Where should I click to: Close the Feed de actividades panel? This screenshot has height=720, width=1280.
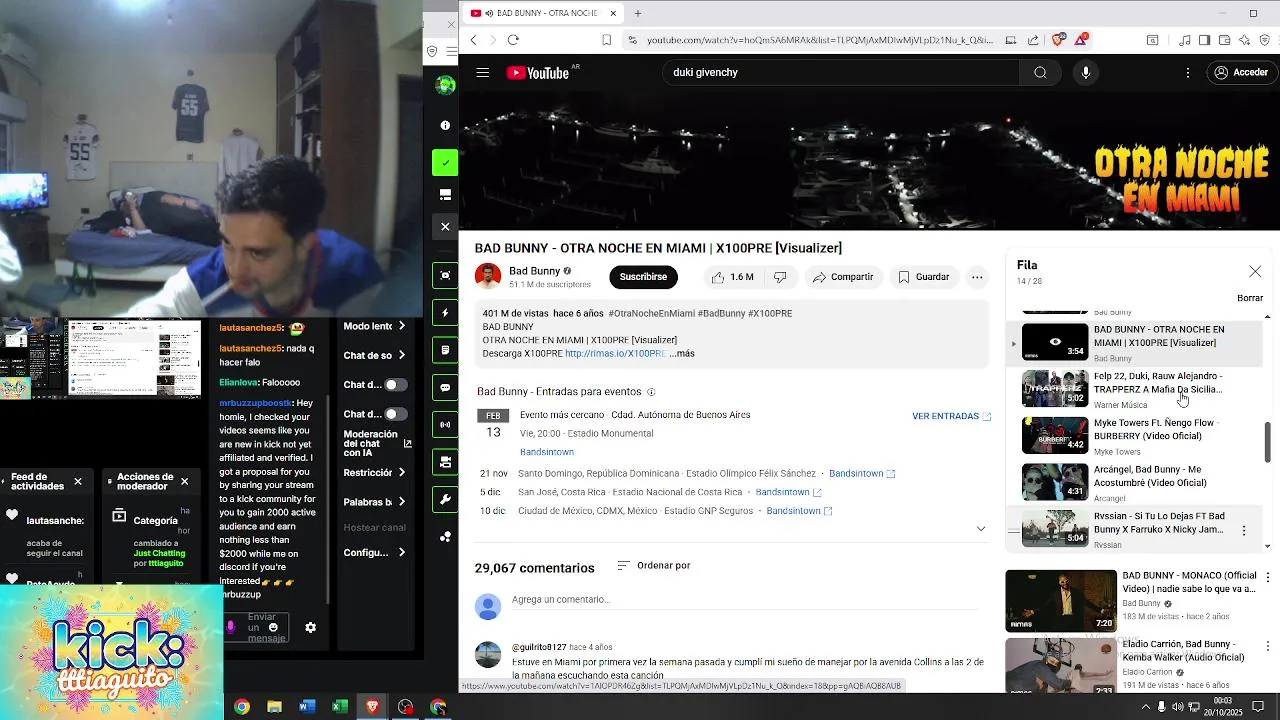[x=78, y=481]
